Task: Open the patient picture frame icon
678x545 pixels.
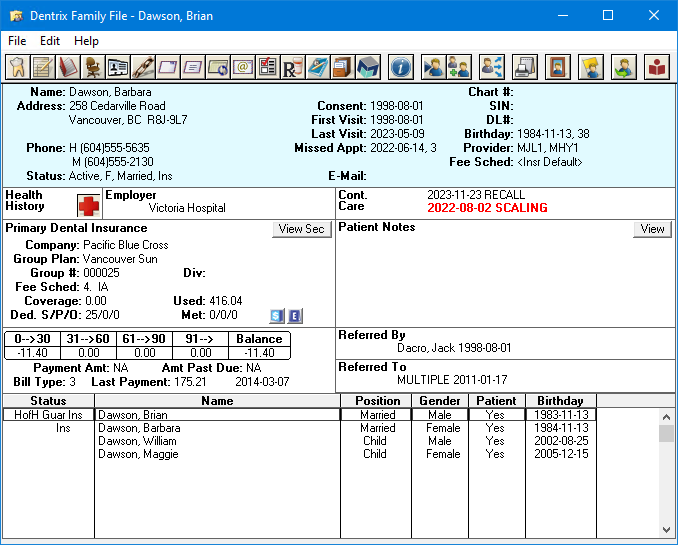Action: pyautogui.click(x=557, y=68)
